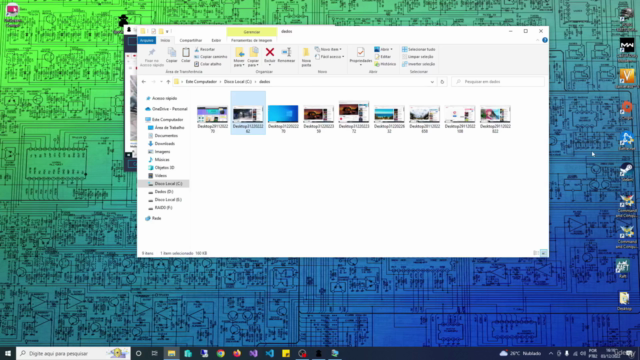This screenshot has height=360, width=640.
Task: Expand the Fácil acesso dropdown
Action: click(x=330, y=57)
